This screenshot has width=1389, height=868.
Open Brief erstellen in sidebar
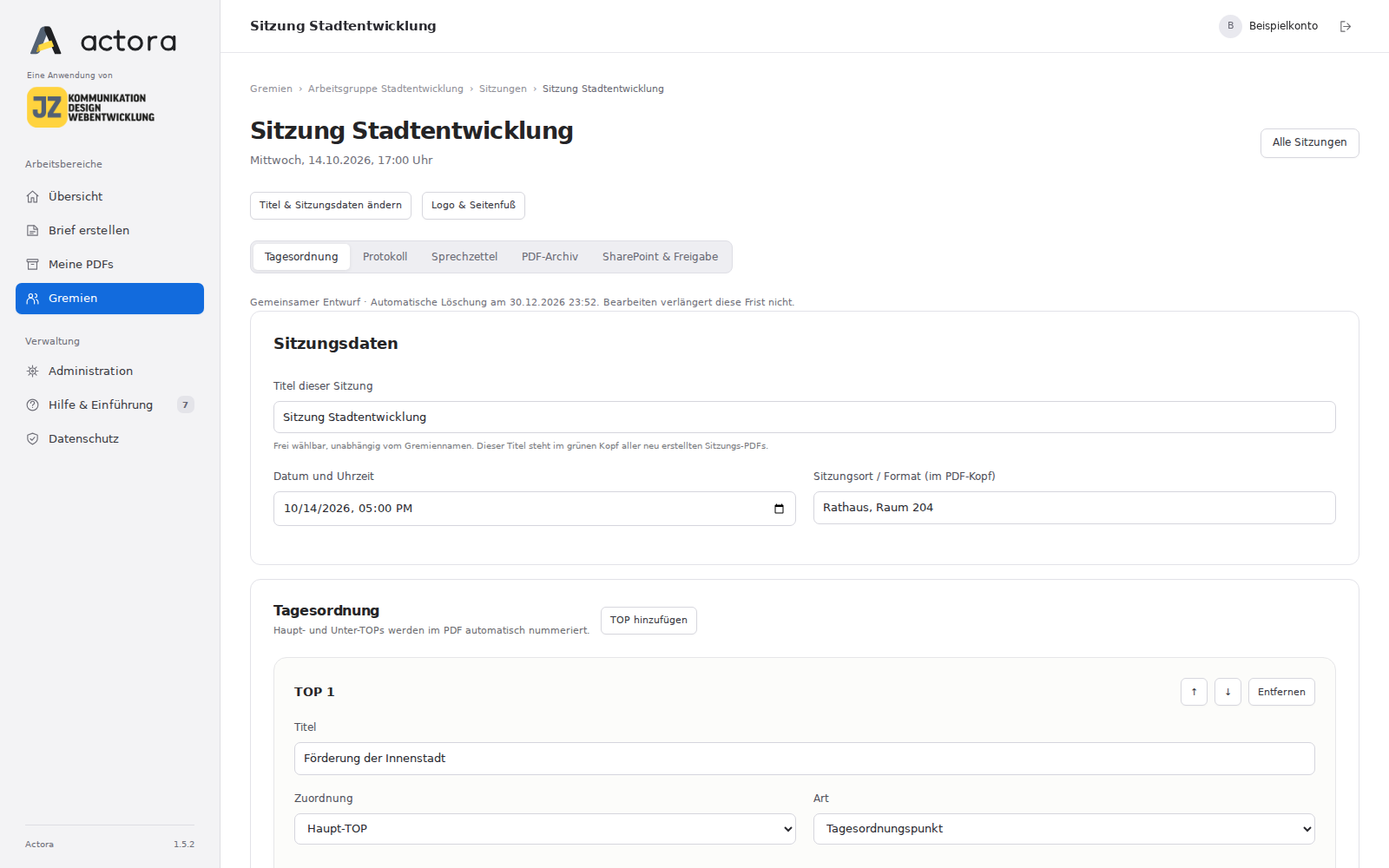click(109, 231)
